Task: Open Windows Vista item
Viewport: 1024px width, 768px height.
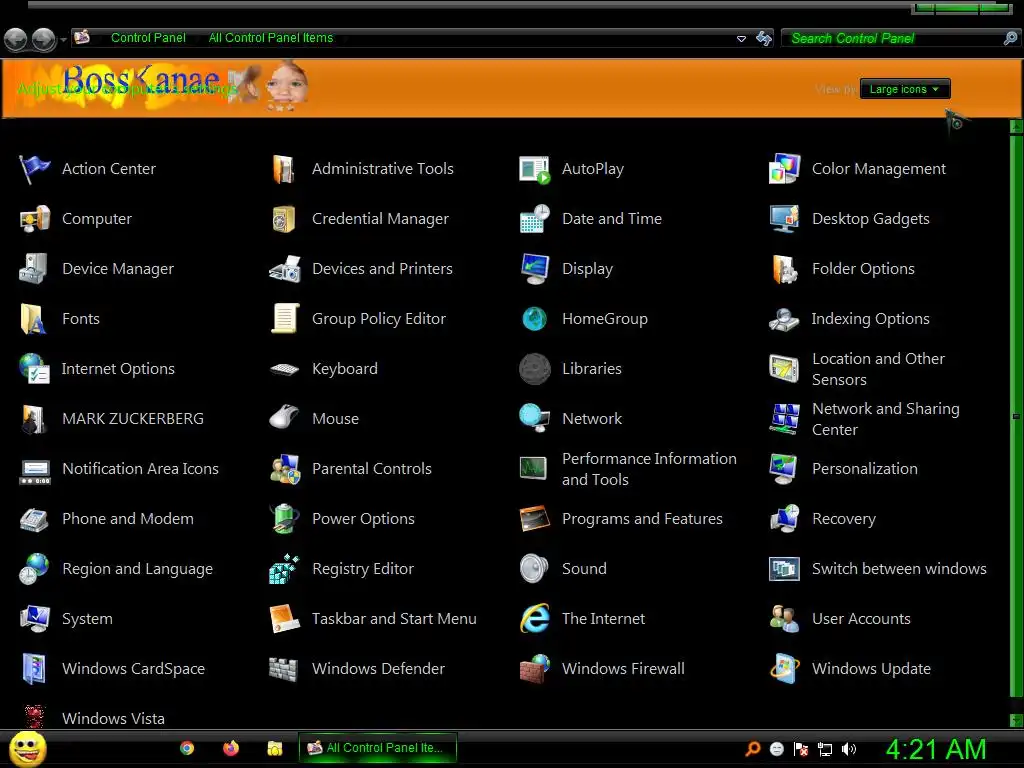Action: coord(113,719)
